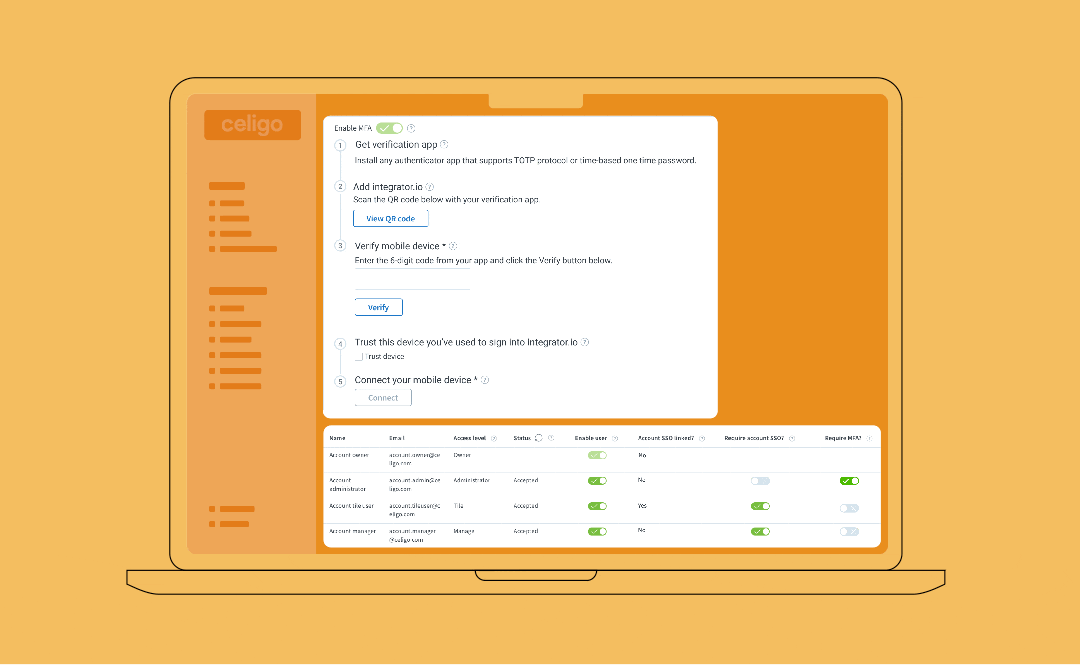Image resolution: width=1080 pixels, height=665 pixels.
Task: Open help icon next to Get verification app
Action: pyautogui.click(x=444, y=144)
